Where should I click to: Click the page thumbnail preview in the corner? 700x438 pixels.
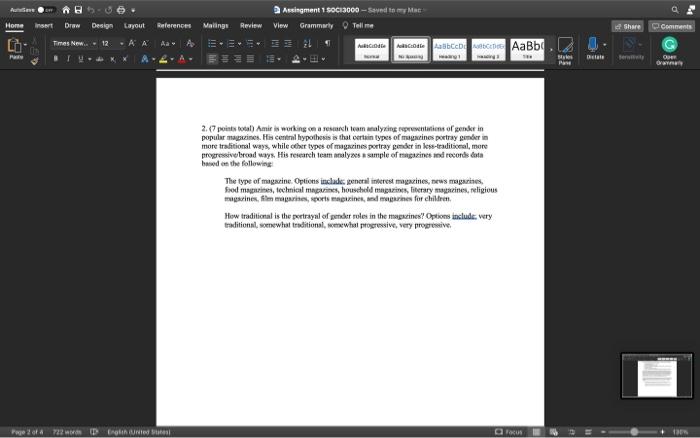coord(657,375)
